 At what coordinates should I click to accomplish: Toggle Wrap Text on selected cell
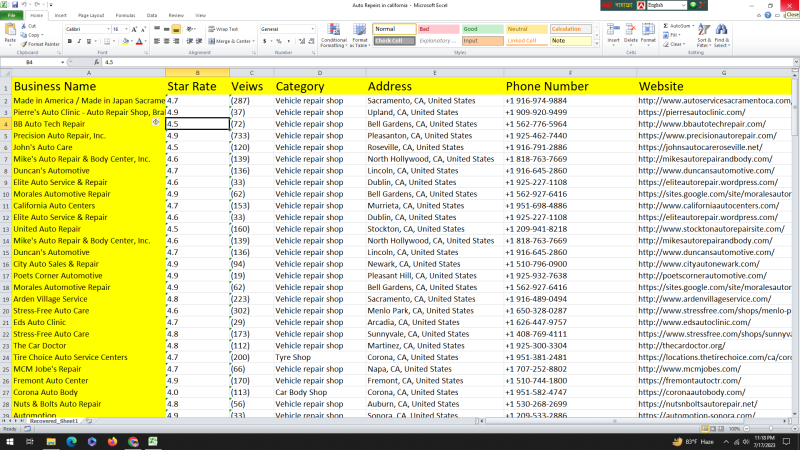(x=223, y=29)
